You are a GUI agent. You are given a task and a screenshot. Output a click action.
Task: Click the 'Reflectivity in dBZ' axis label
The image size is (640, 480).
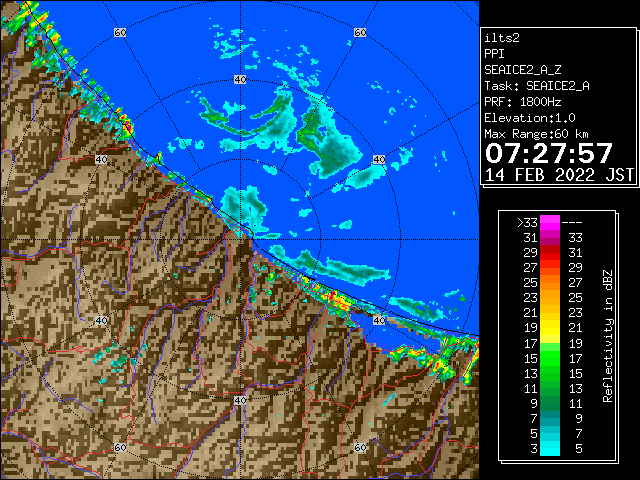point(607,336)
